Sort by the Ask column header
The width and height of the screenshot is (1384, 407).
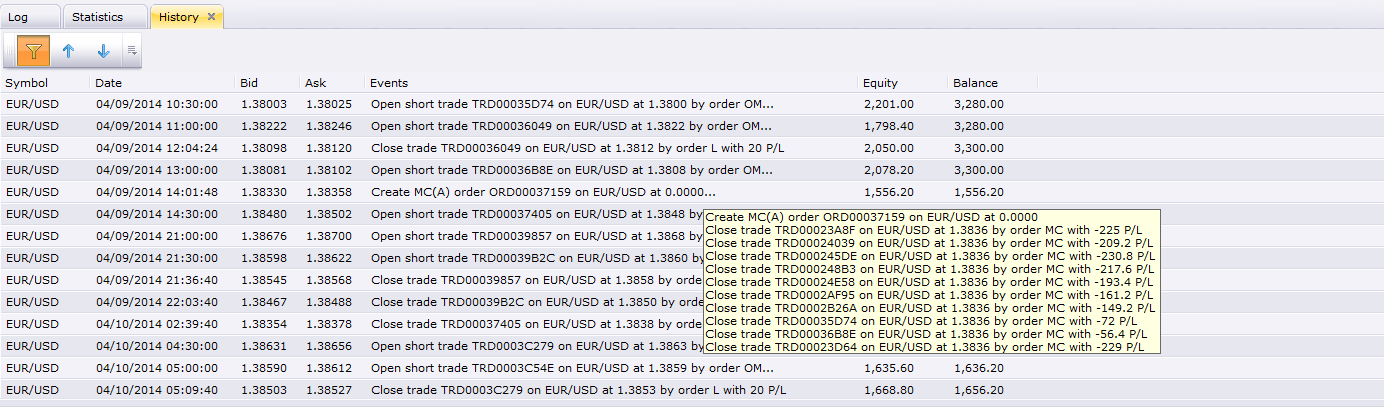tap(332, 83)
